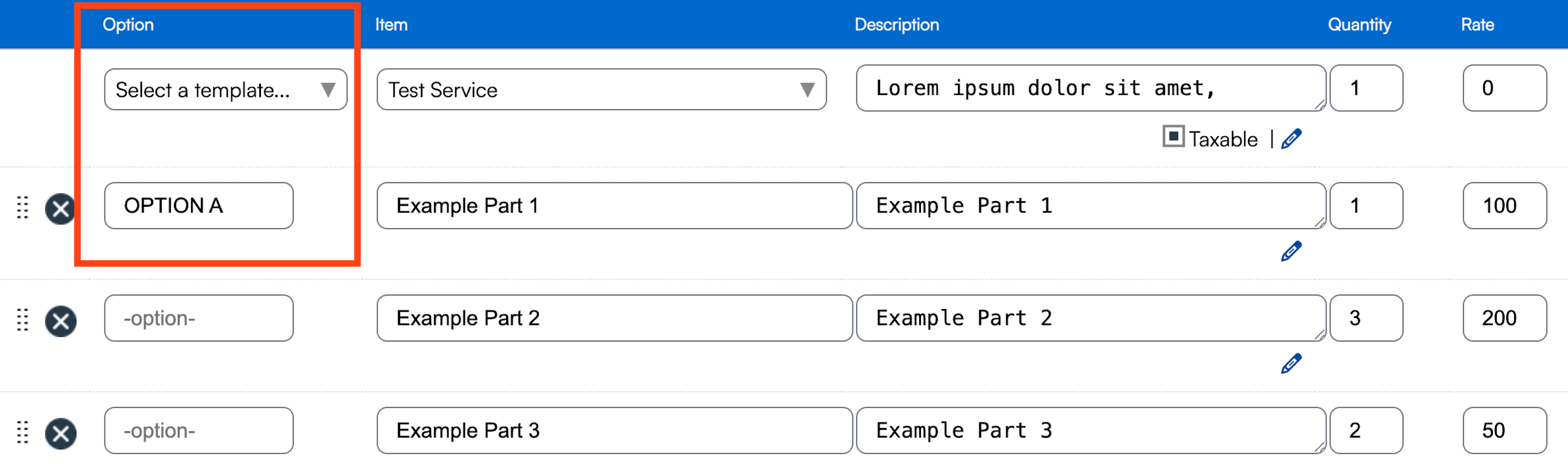The image size is (1568, 464).
Task: Open the Select a template dropdown
Action: tap(225, 89)
